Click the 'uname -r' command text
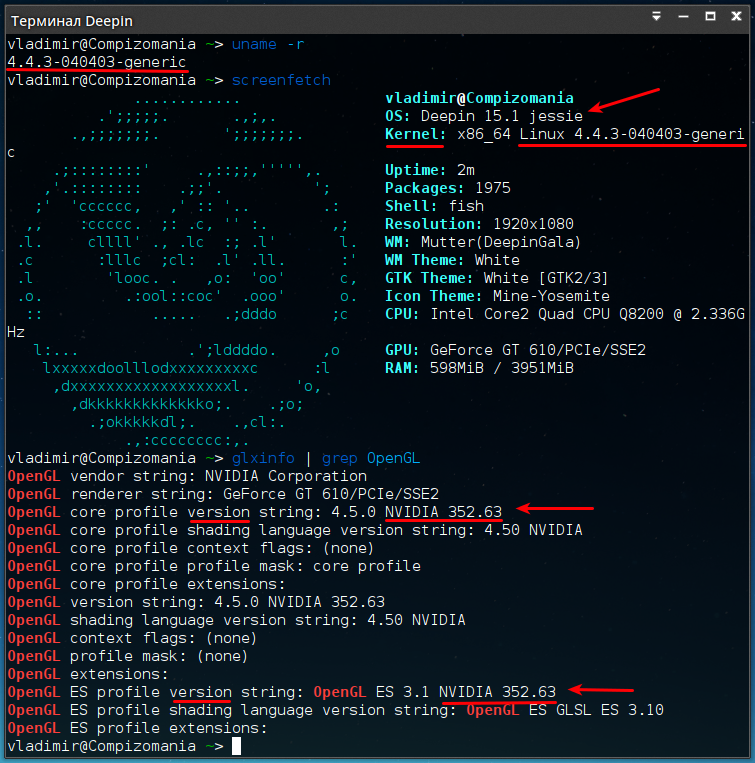 tap(268, 44)
